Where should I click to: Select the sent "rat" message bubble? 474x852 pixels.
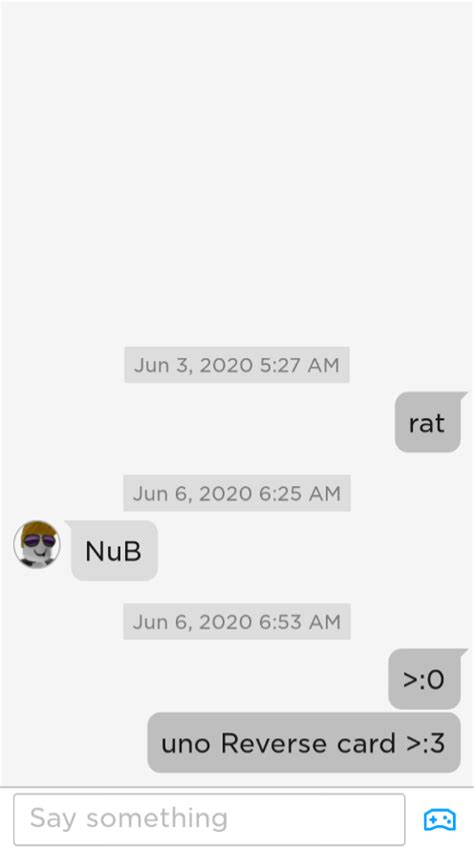pos(428,422)
